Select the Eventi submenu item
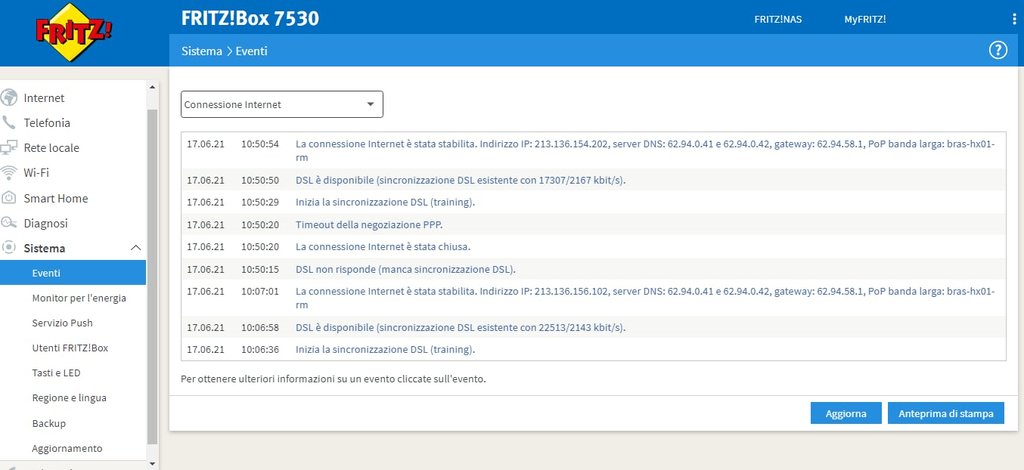The image size is (1024, 470). tap(73, 273)
